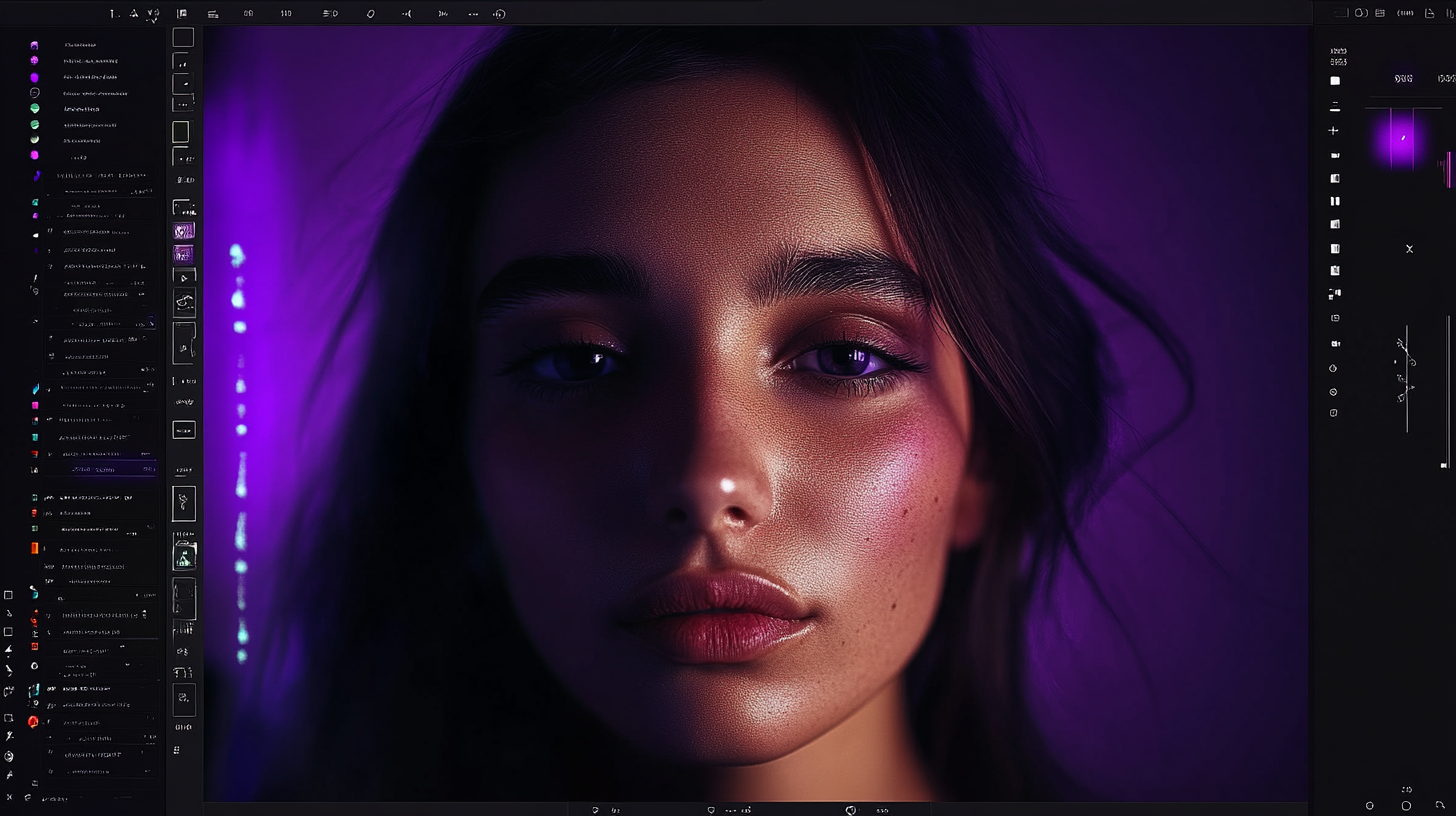This screenshot has height=816, width=1456.
Task: Click the circular arrow icon in top toolbar
Action: pos(499,14)
